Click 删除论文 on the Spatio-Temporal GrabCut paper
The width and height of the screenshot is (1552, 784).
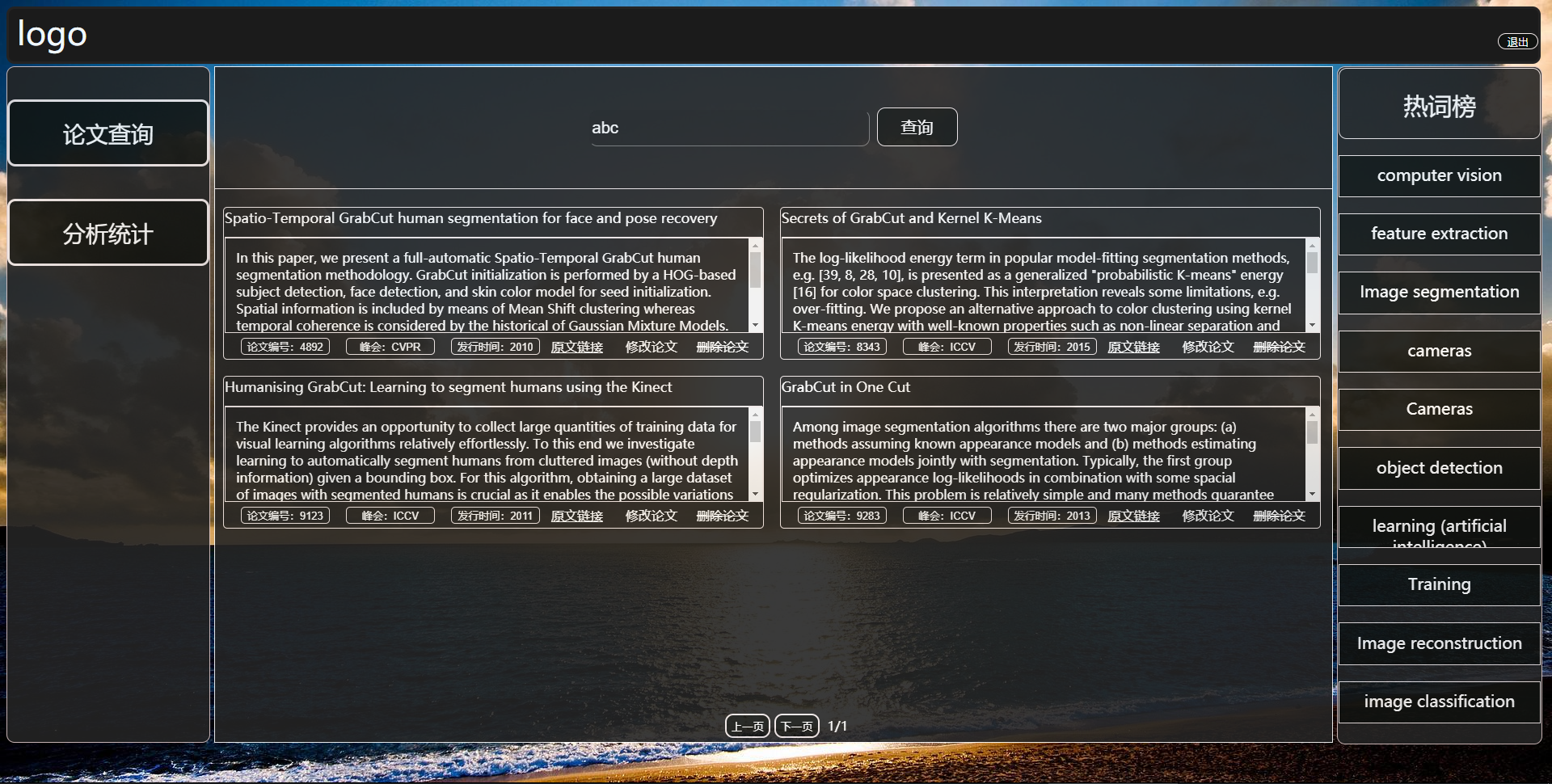pyautogui.click(x=722, y=347)
